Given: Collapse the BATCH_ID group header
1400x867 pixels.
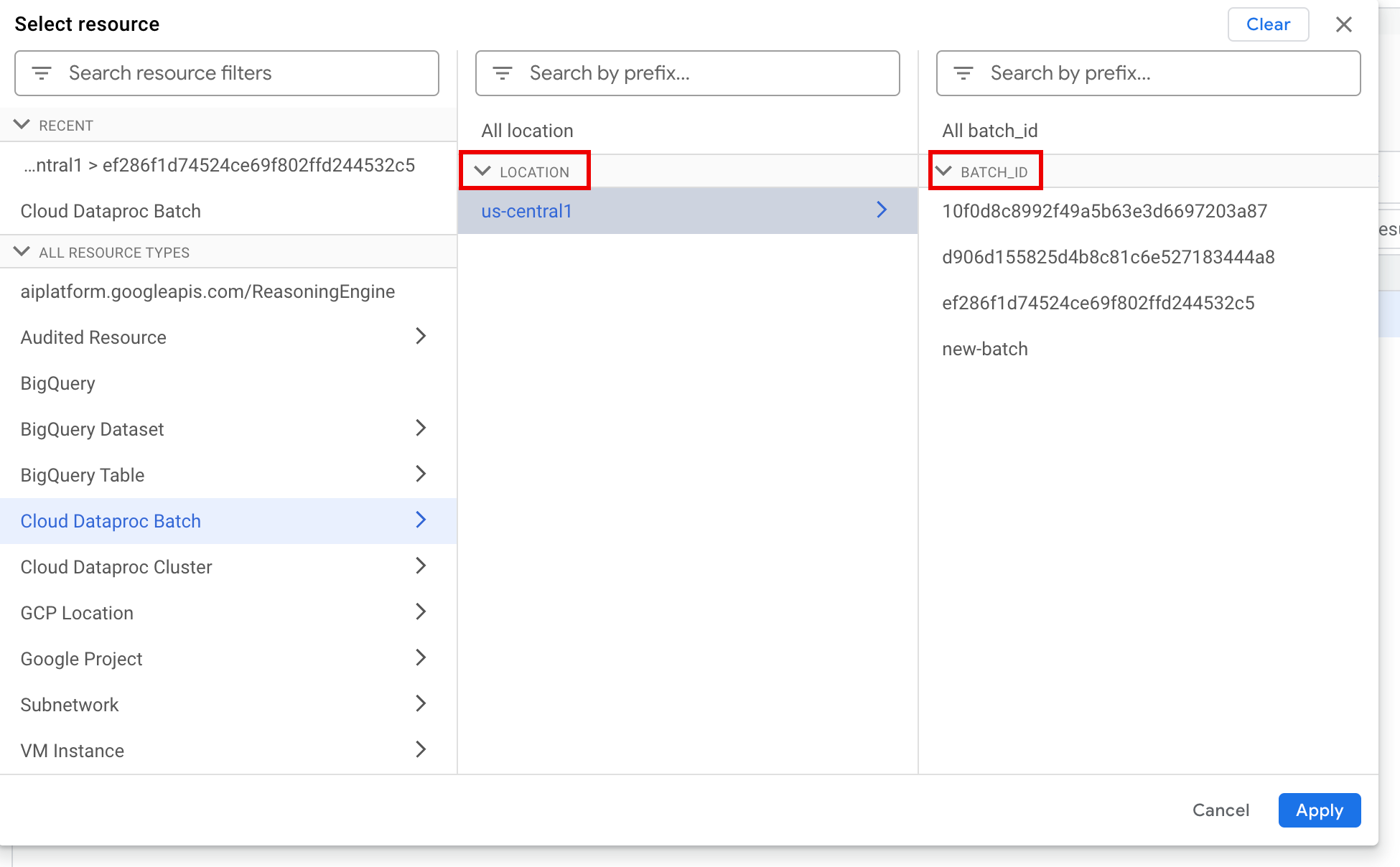Looking at the screenshot, I should pos(944,172).
